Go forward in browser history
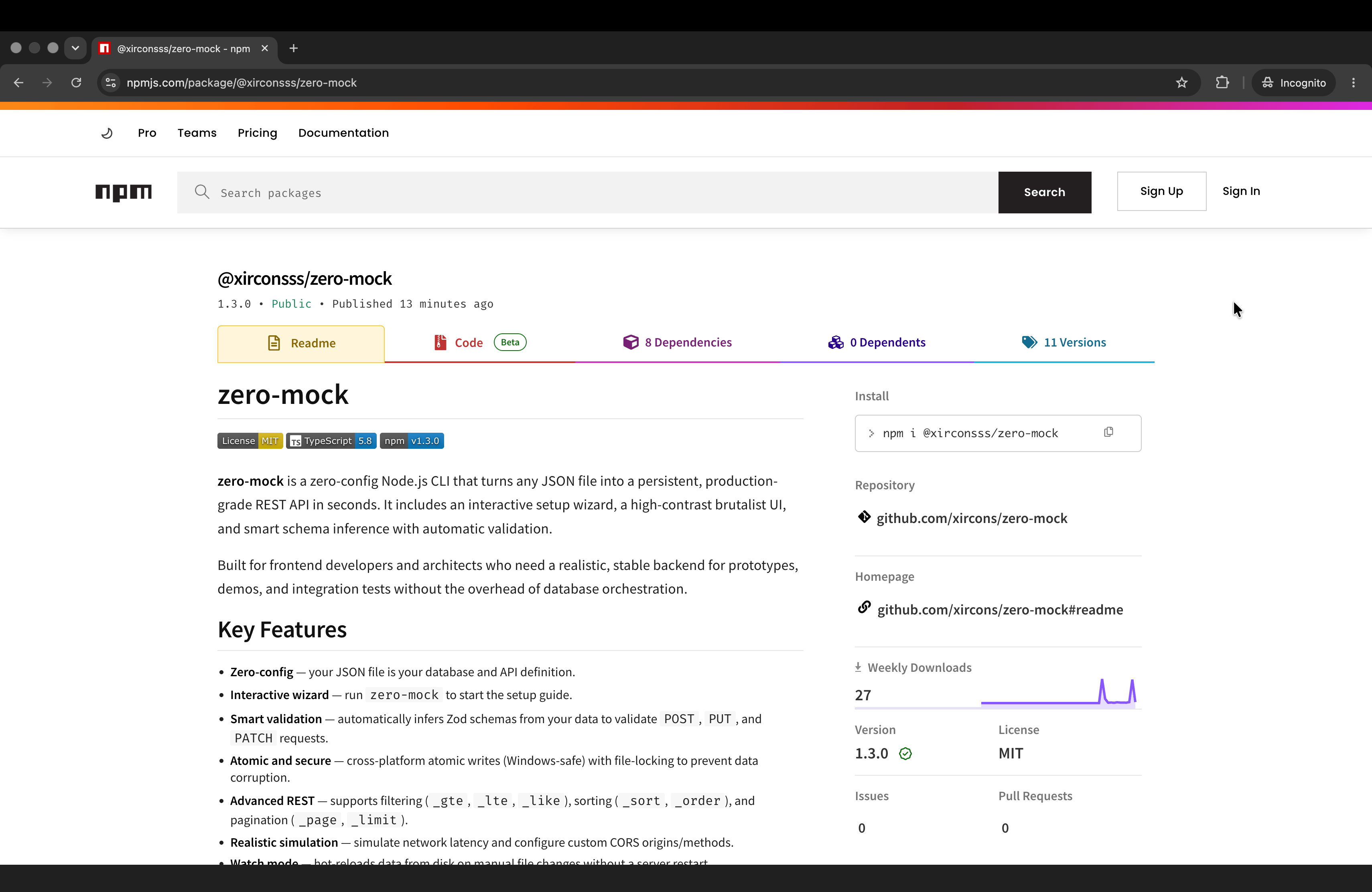1372x892 pixels. [x=47, y=82]
